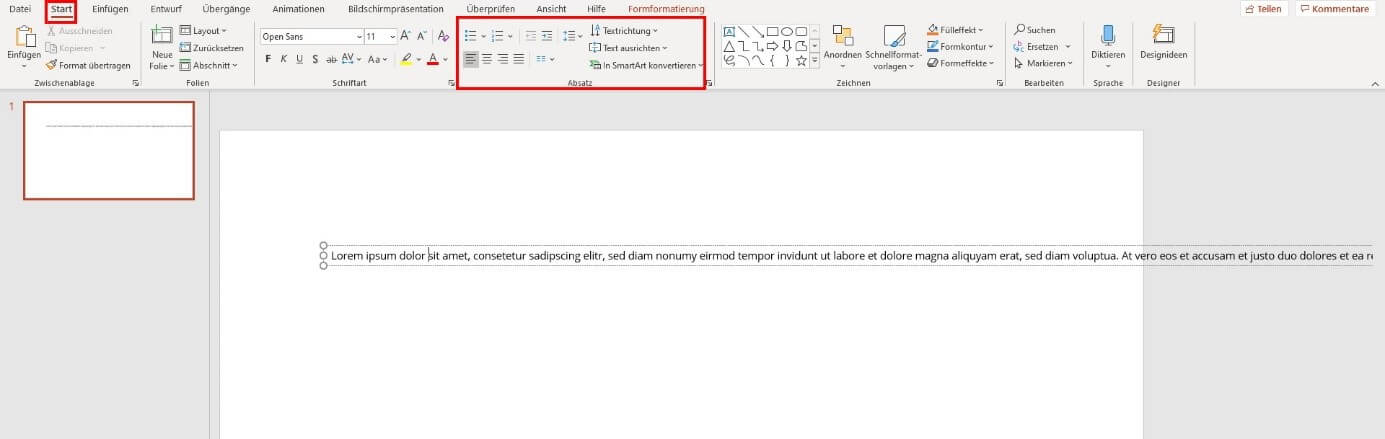Image resolution: width=1385 pixels, height=439 pixels.
Task: Select the center text alignment icon
Action: (x=487, y=59)
